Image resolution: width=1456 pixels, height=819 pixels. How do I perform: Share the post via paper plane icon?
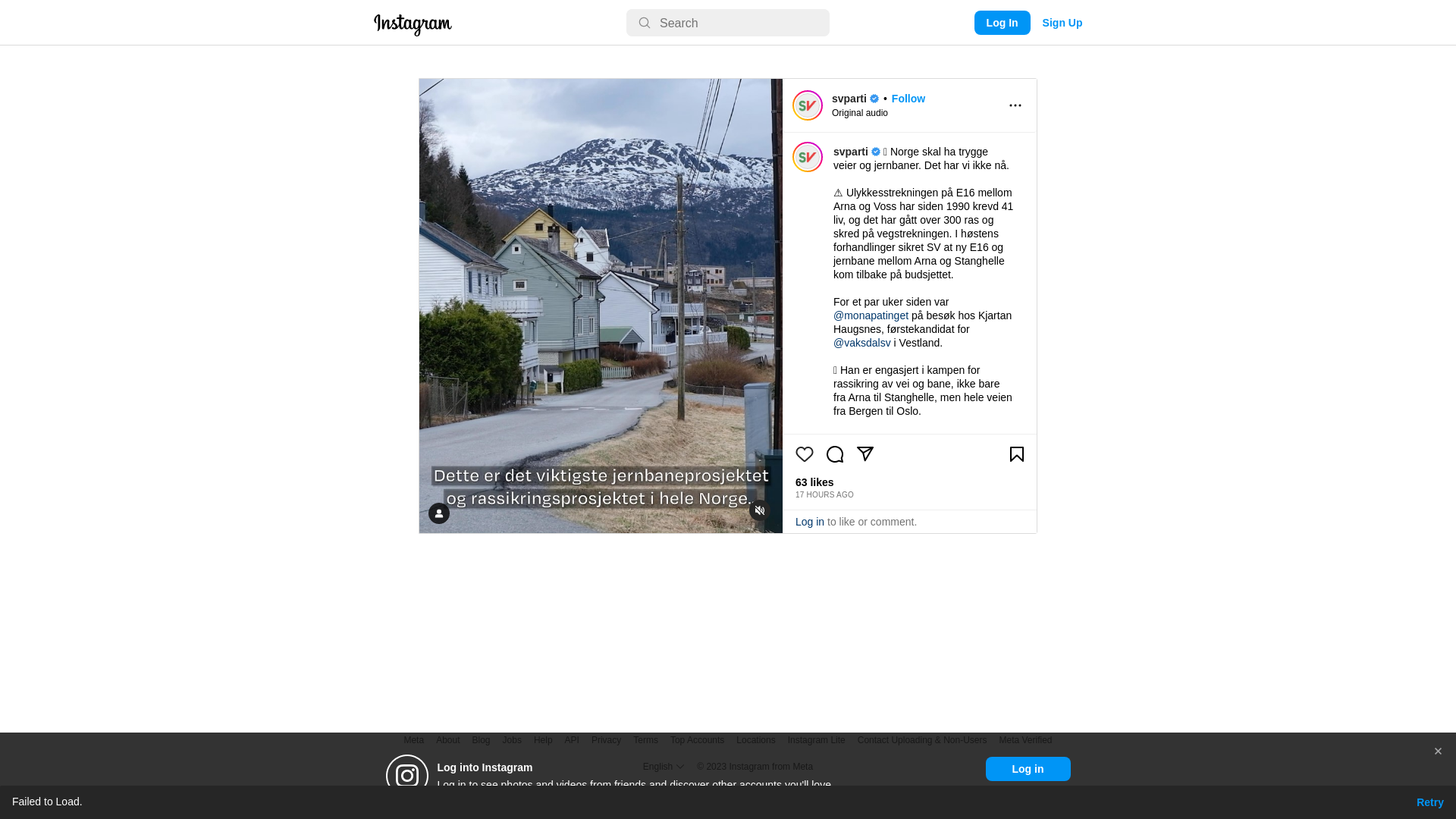click(x=865, y=454)
